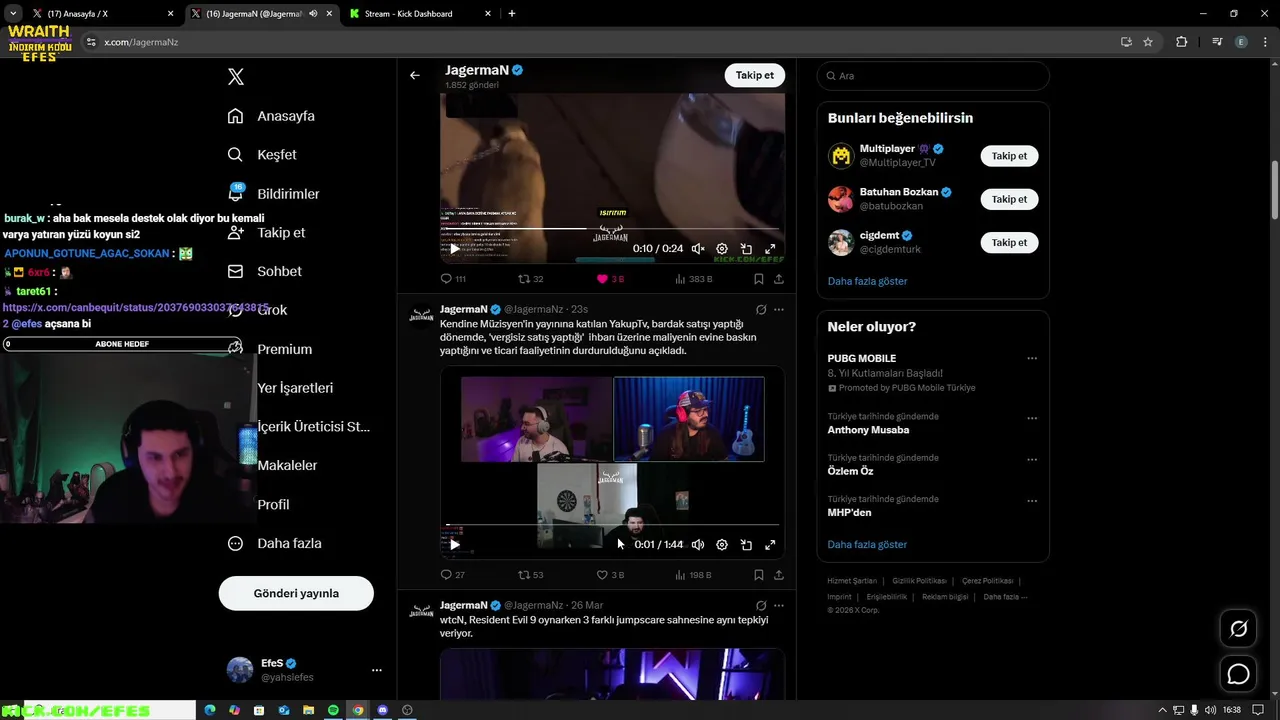
Task: Show more trends under Neler oluyor
Action: 867,544
